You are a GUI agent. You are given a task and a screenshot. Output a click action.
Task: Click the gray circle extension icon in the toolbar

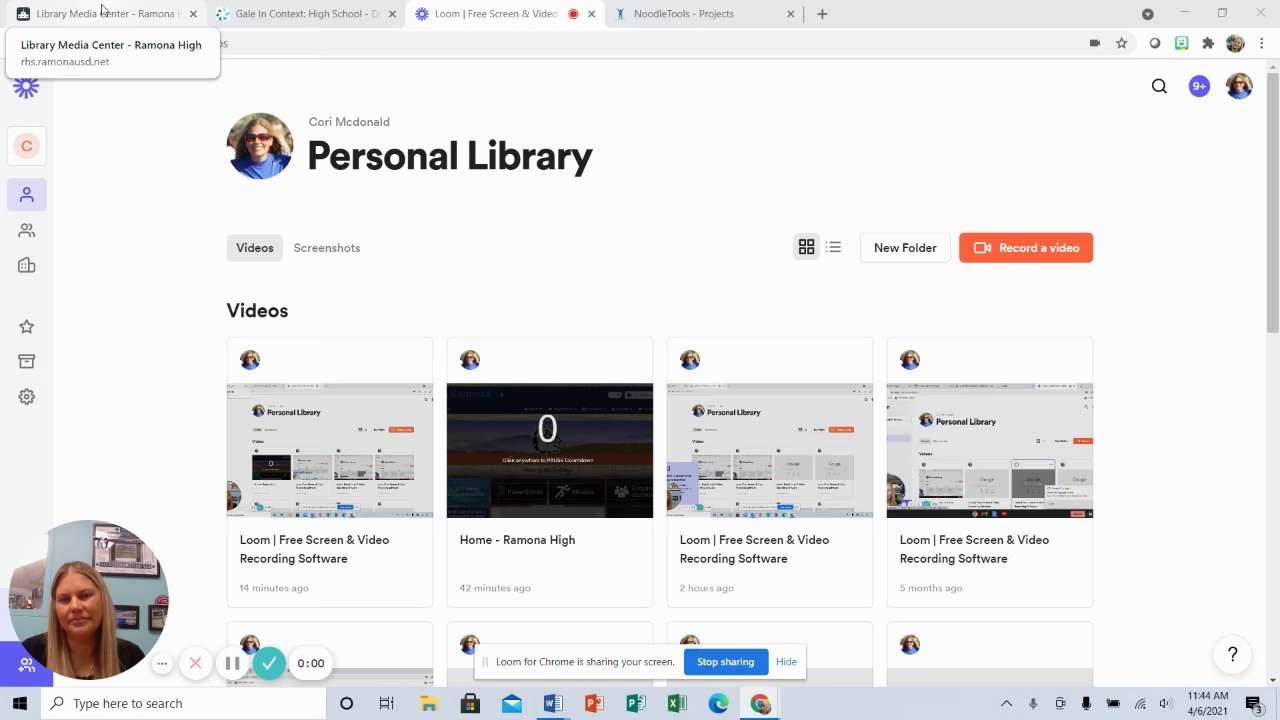click(1155, 43)
